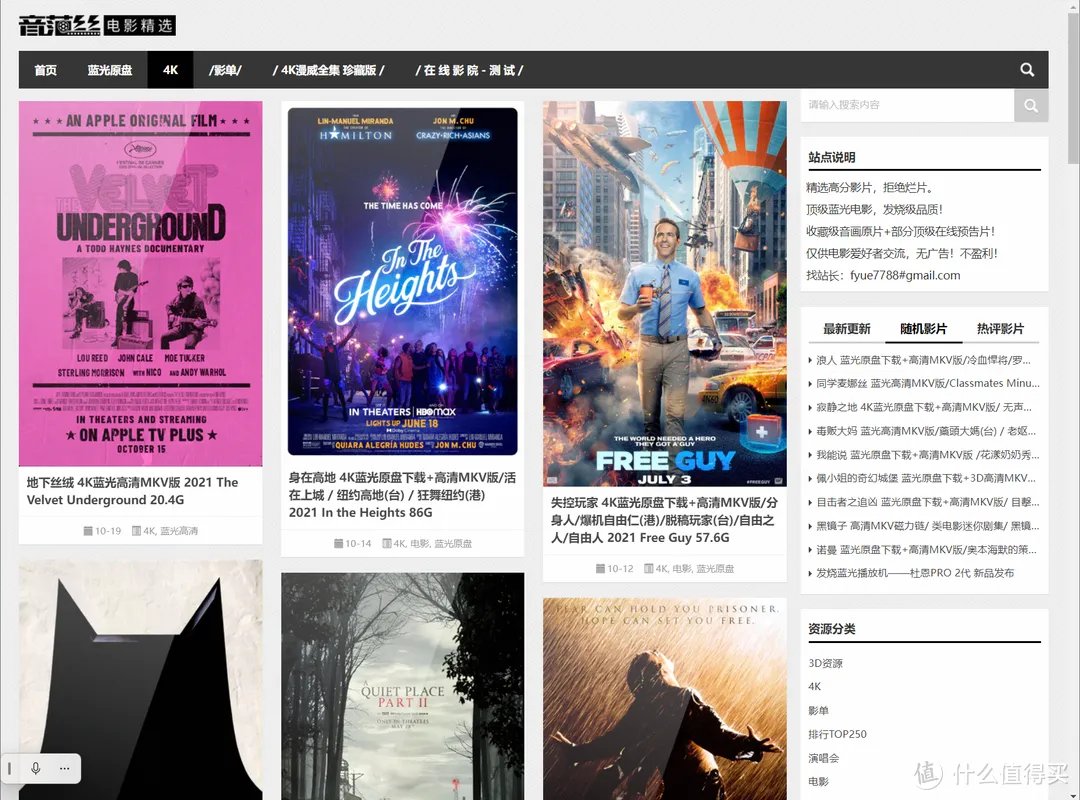Switch to the 最新更新 tab
This screenshot has width=1080, height=800.
click(x=846, y=329)
